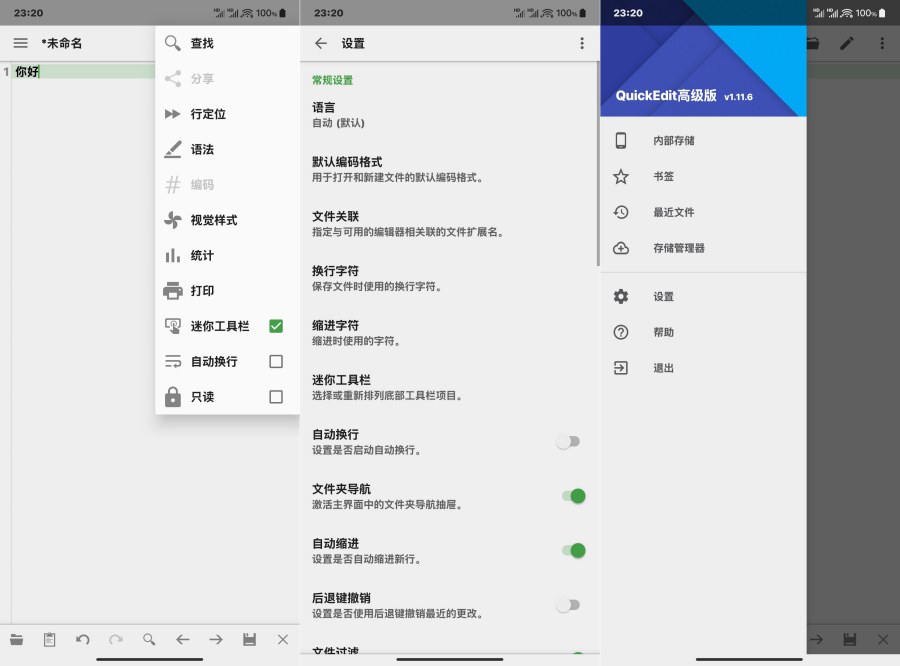This screenshot has width=900, height=666.
Task: Click the greyed-out 编码 menu entry
Action: coord(227,184)
